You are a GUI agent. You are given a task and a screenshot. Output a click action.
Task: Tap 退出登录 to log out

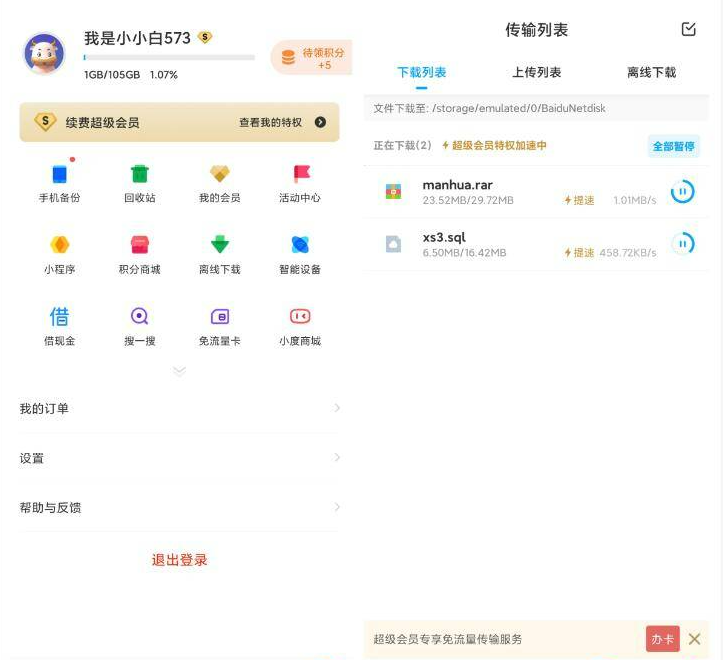point(180,560)
